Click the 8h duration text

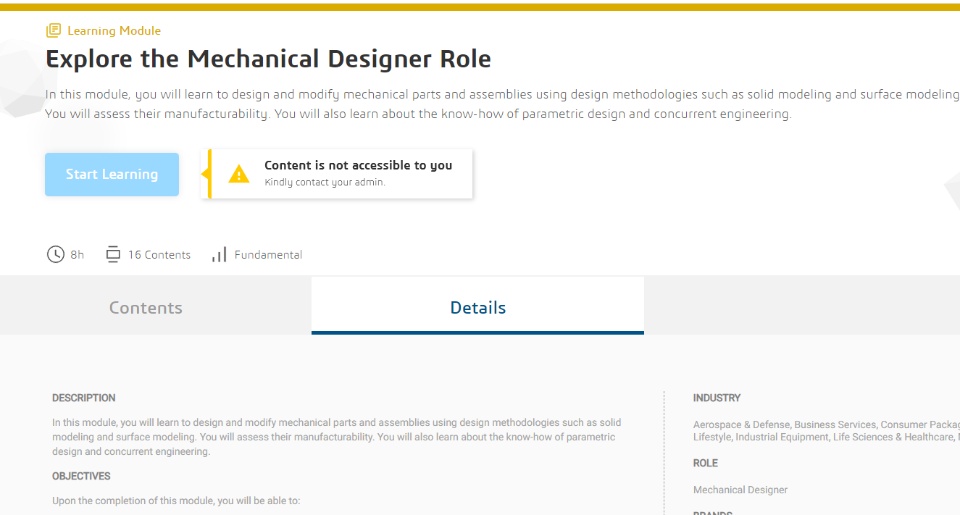77,255
